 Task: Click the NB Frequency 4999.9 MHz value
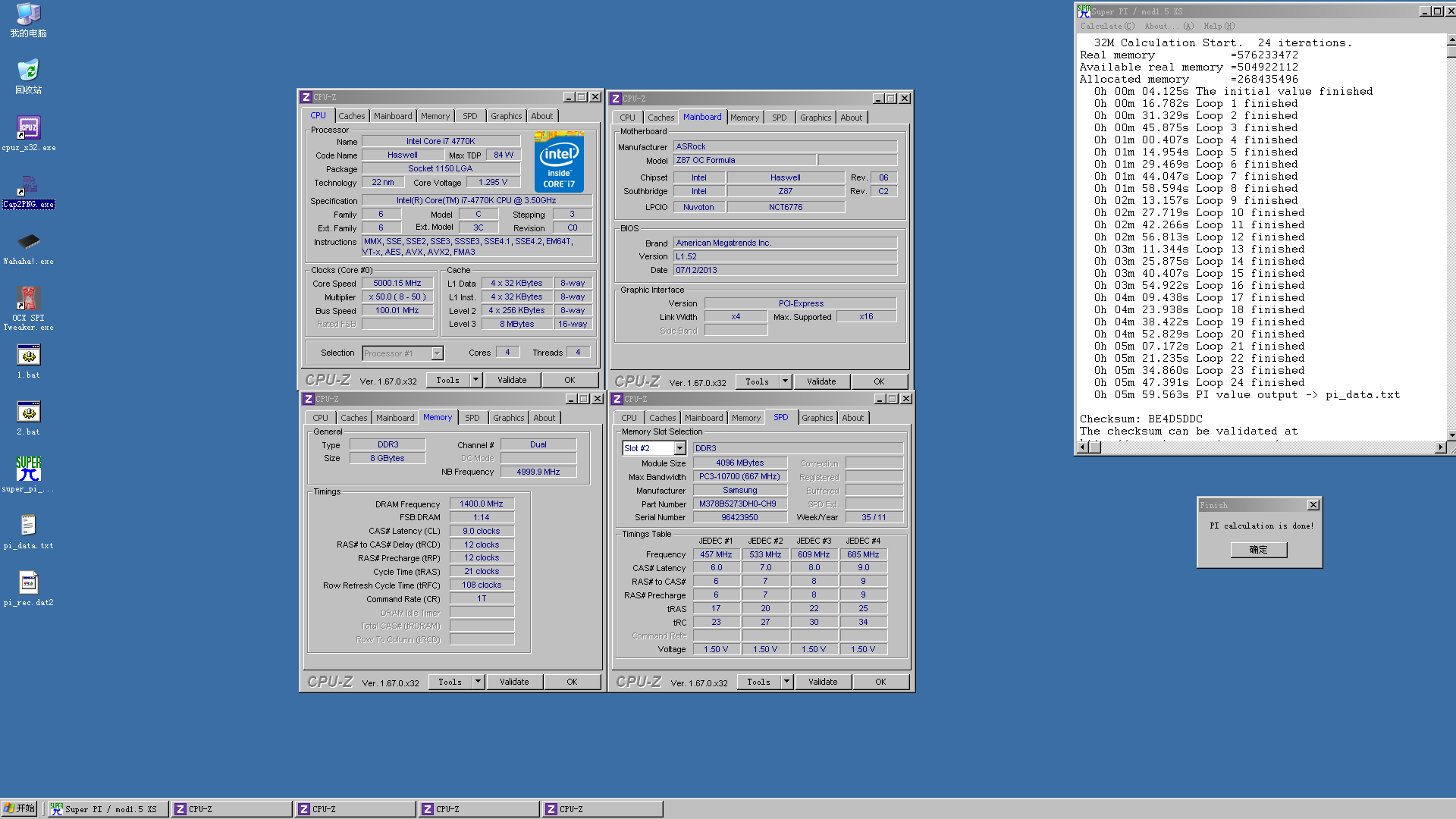[538, 472]
